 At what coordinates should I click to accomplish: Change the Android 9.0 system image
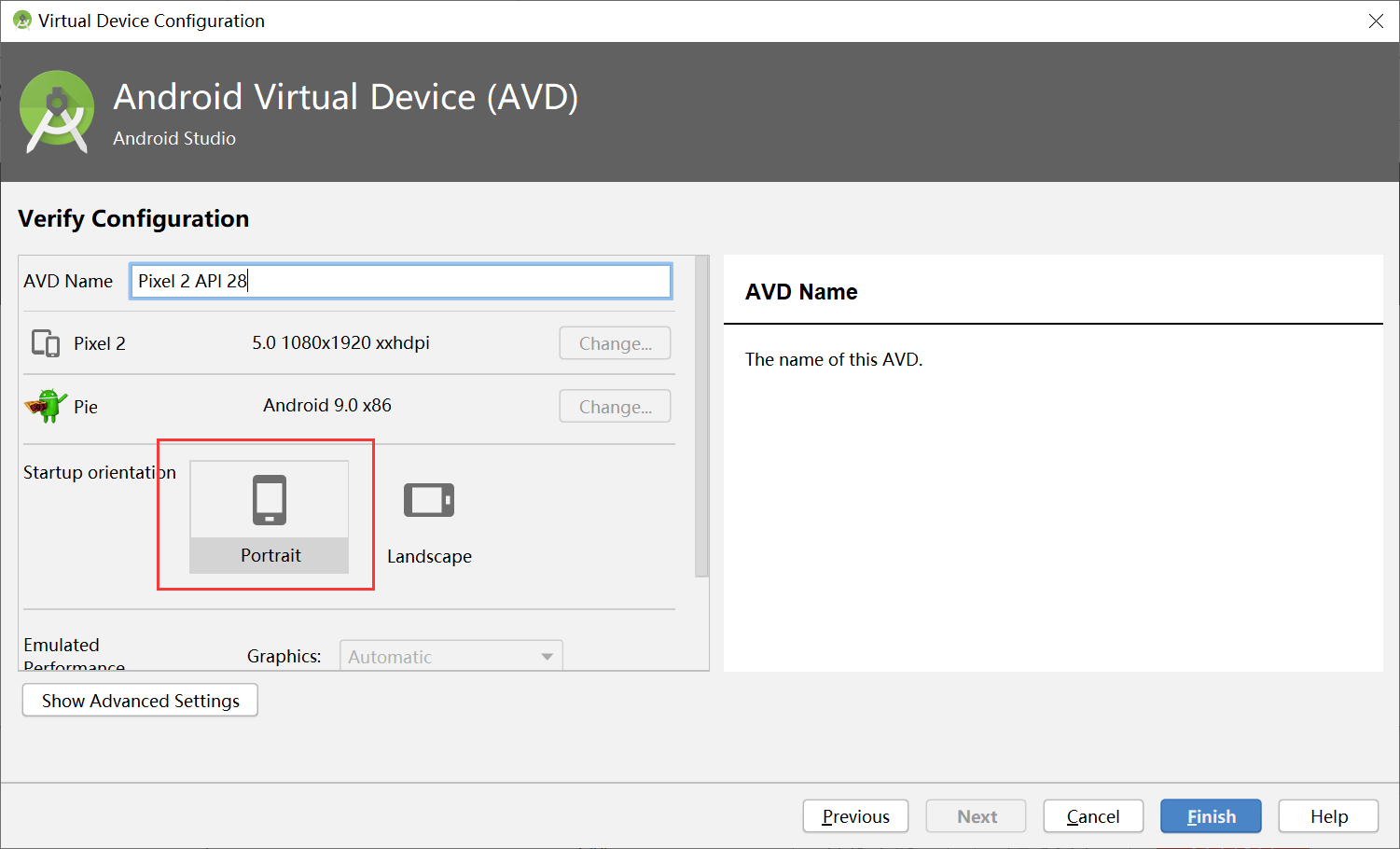tap(614, 406)
